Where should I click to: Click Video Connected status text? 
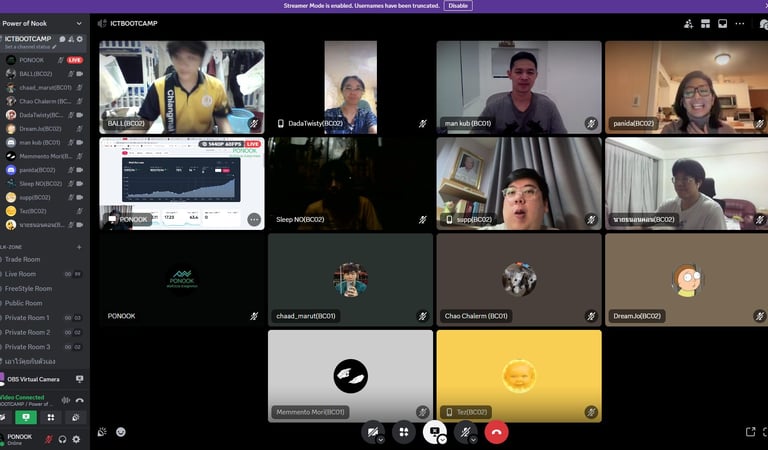[22, 397]
